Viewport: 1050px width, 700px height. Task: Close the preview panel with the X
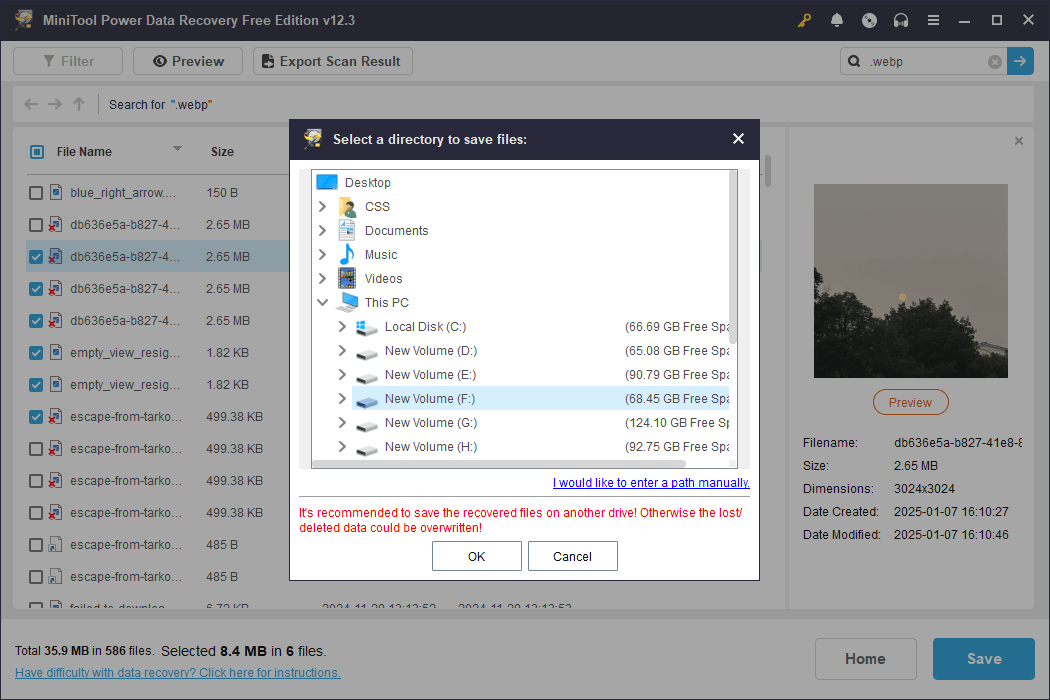pos(1019,141)
